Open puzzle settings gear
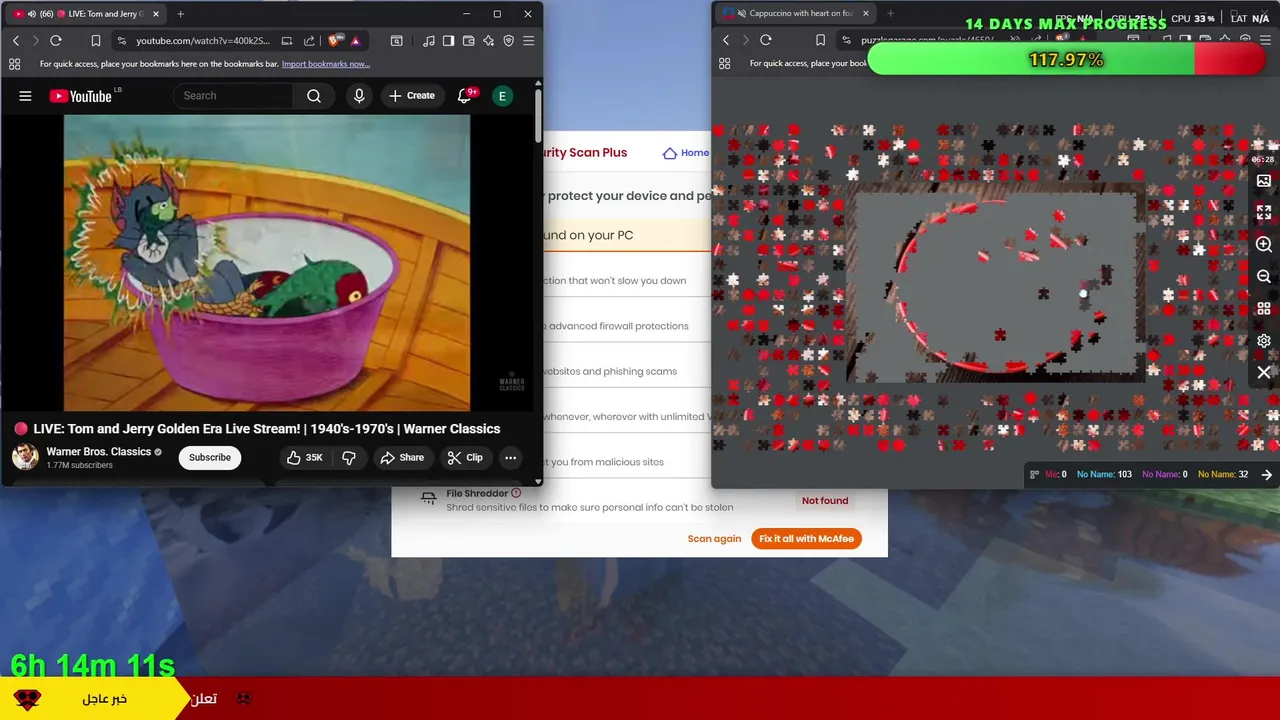Viewport: 1280px width, 720px height. click(x=1264, y=341)
